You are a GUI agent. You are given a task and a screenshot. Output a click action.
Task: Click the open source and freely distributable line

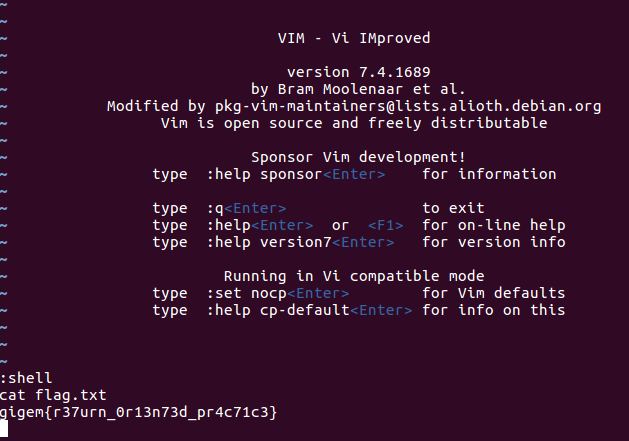pyautogui.click(x=353, y=123)
